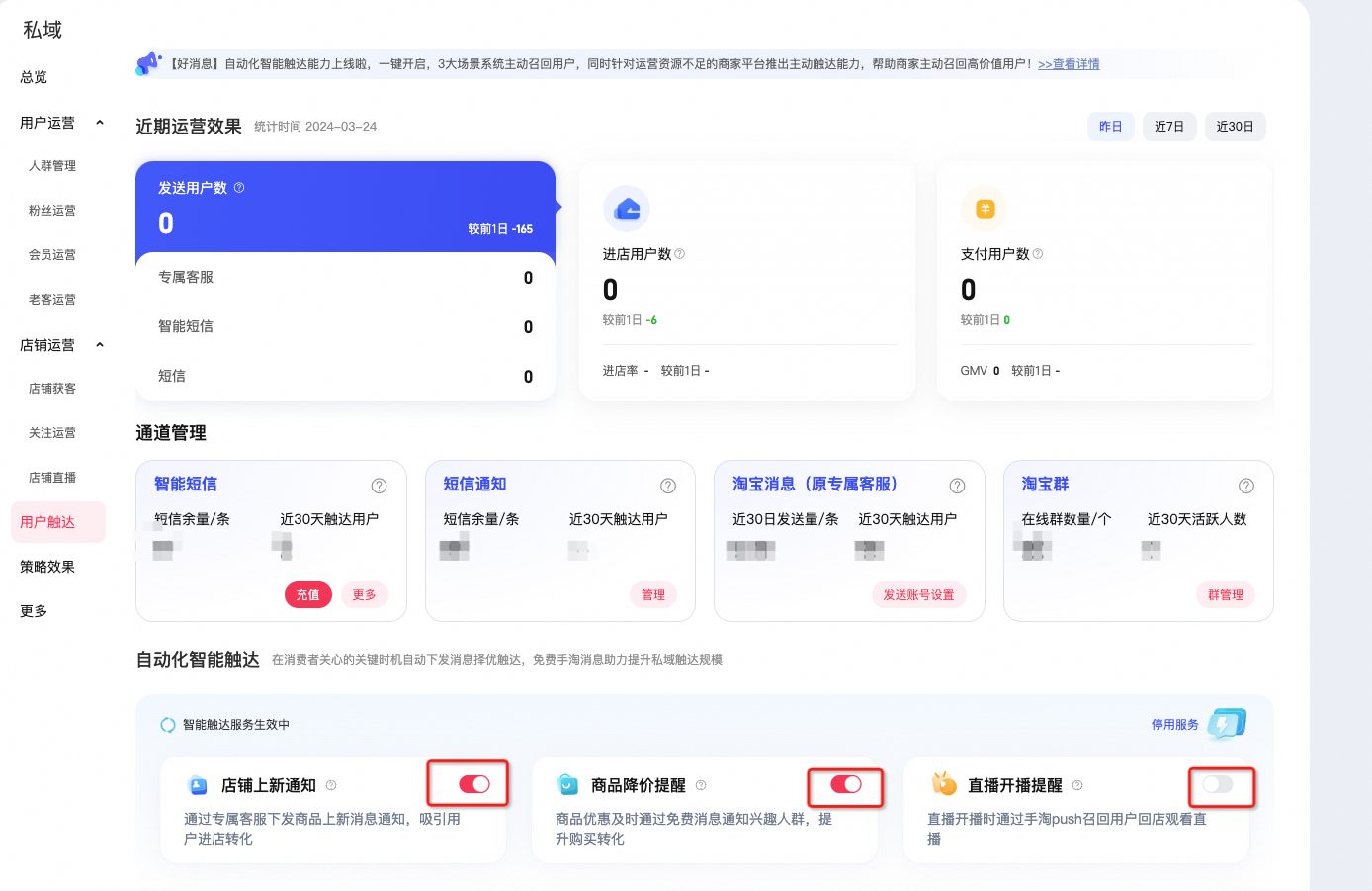Open help icon on 短信通知 card
Screen dimensions: 1372x891
[x=668, y=486]
